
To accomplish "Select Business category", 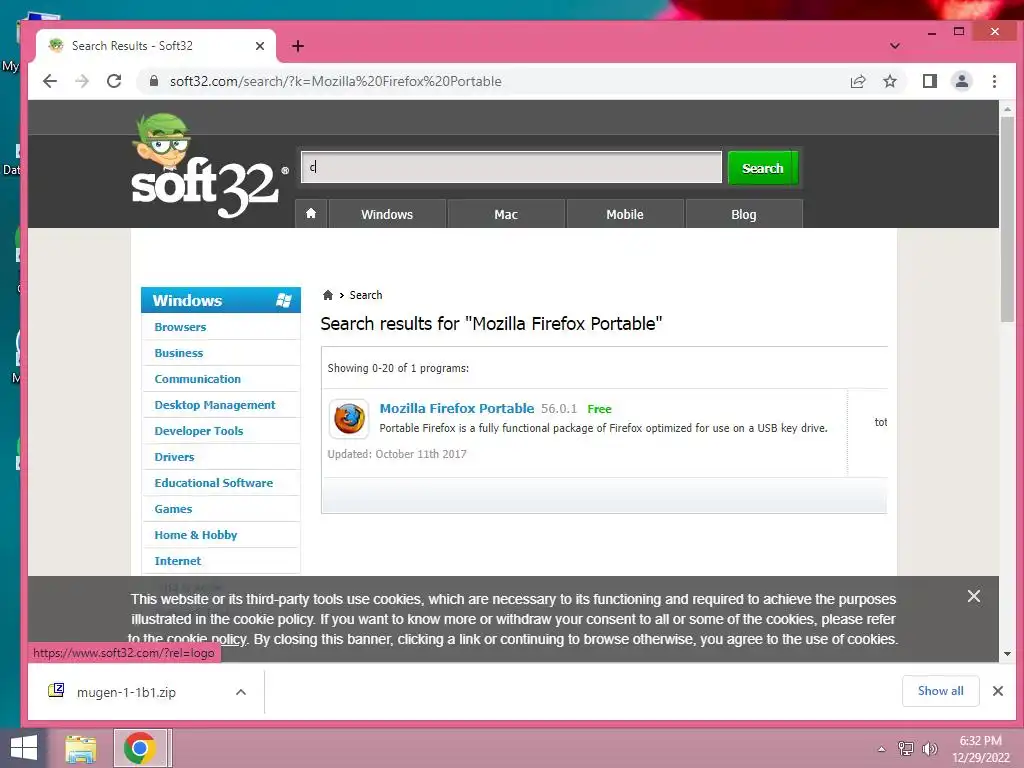I will (x=179, y=353).
